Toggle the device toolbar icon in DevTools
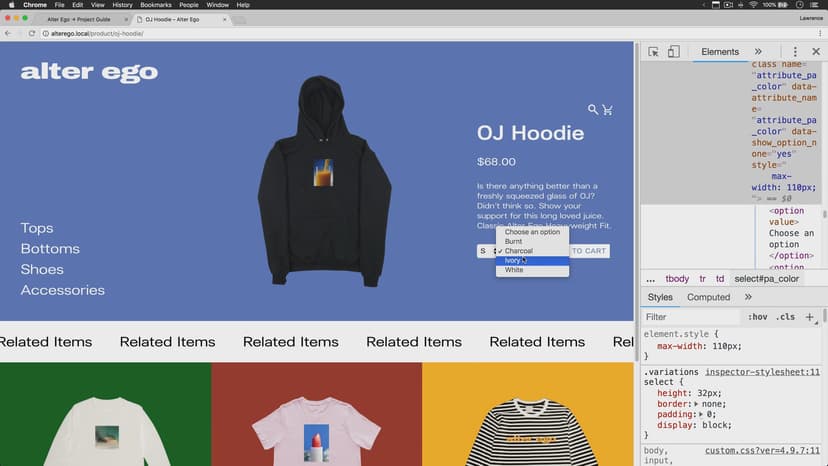 tap(673, 52)
